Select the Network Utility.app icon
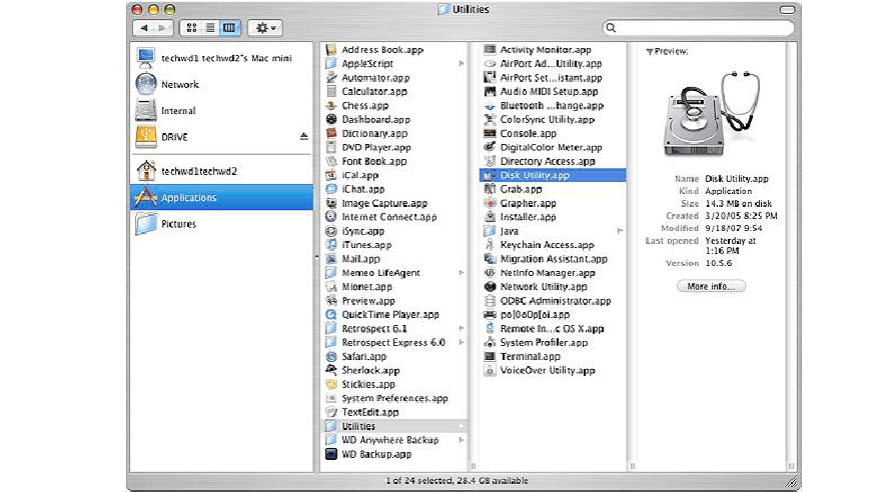Viewport: 893px width, 492px height. [490, 287]
